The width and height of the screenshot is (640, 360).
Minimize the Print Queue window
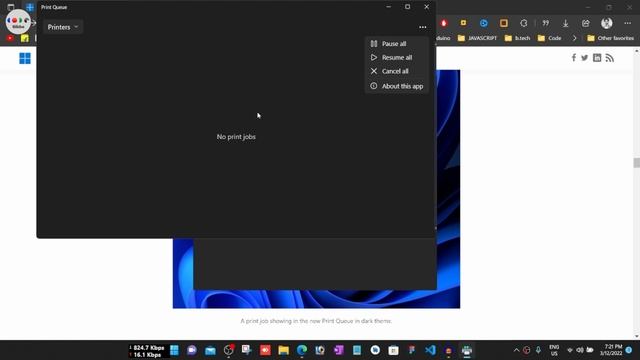pos(389,7)
